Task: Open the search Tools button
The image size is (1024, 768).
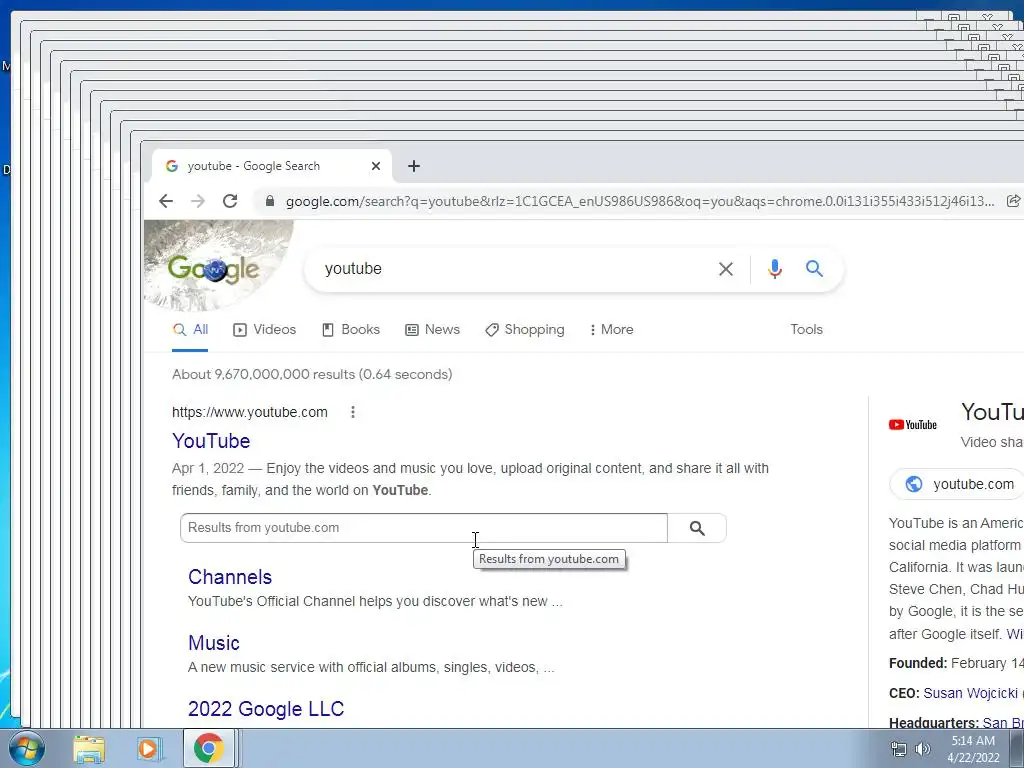Action: [807, 330]
